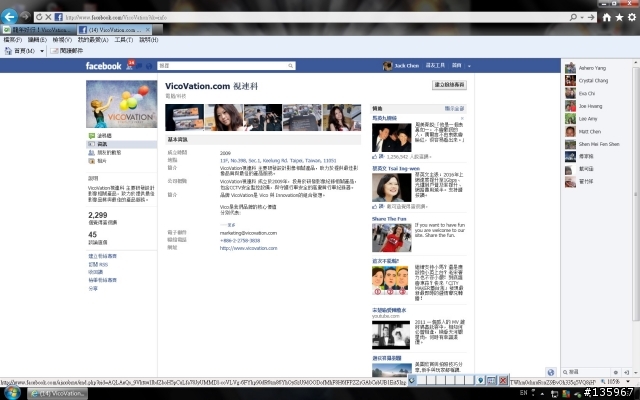The width and height of the screenshot is (640, 400).
Task: Click the chat sidebar search field
Action: click(x=587, y=372)
